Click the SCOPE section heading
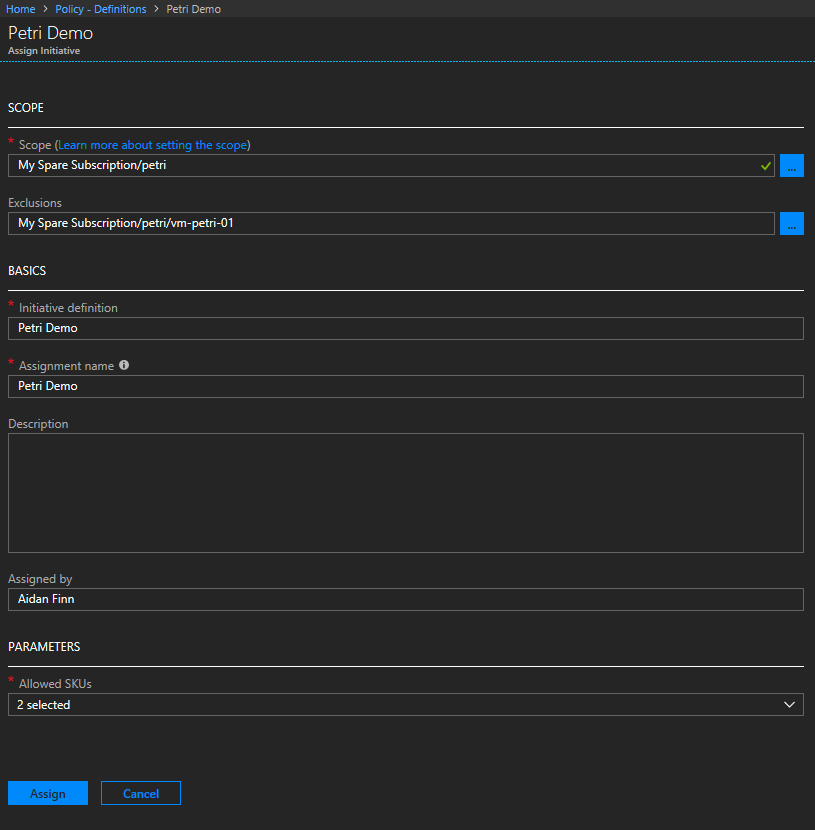 [25, 107]
